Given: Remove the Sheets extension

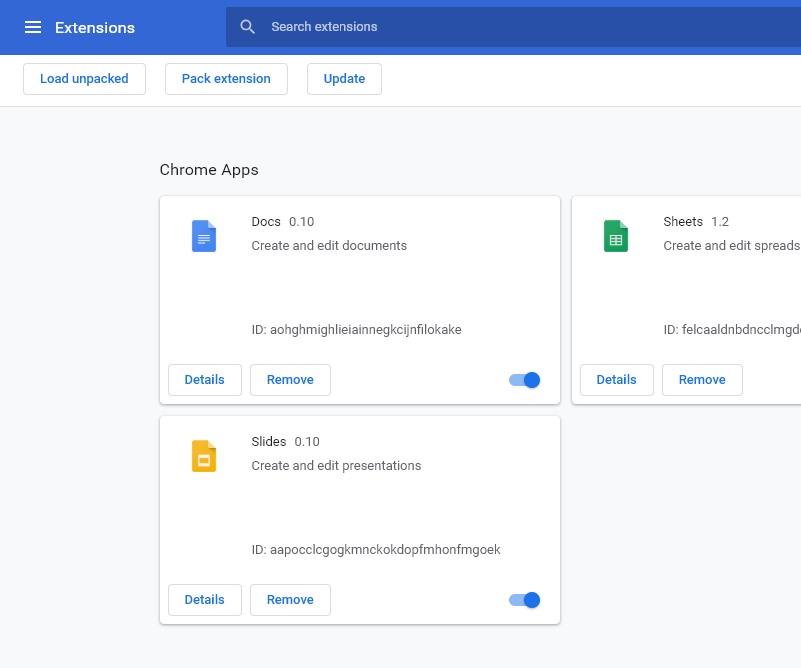Looking at the screenshot, I should click(x=702, y=380).
